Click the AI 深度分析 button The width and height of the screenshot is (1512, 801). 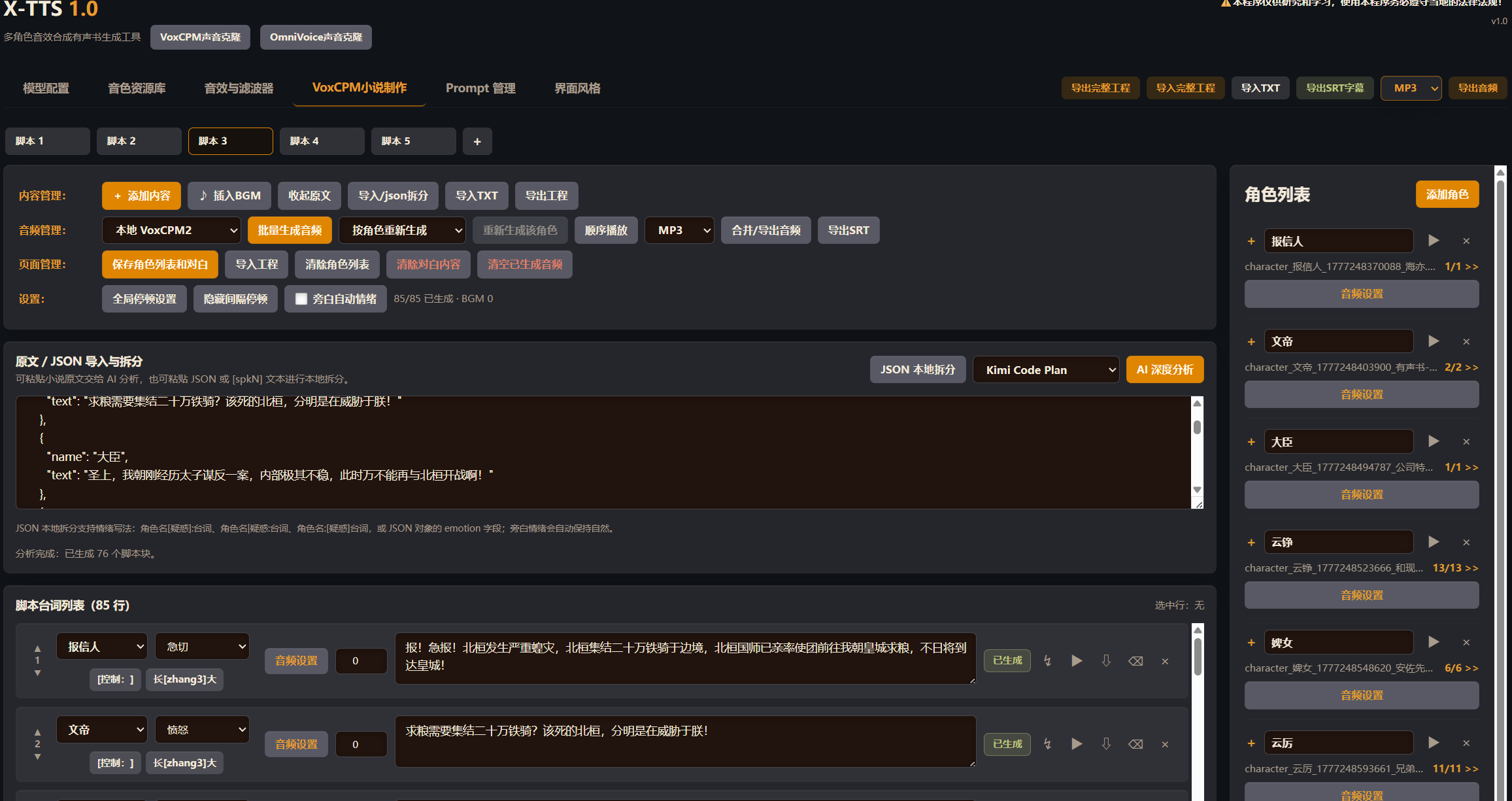(1164, 370)
